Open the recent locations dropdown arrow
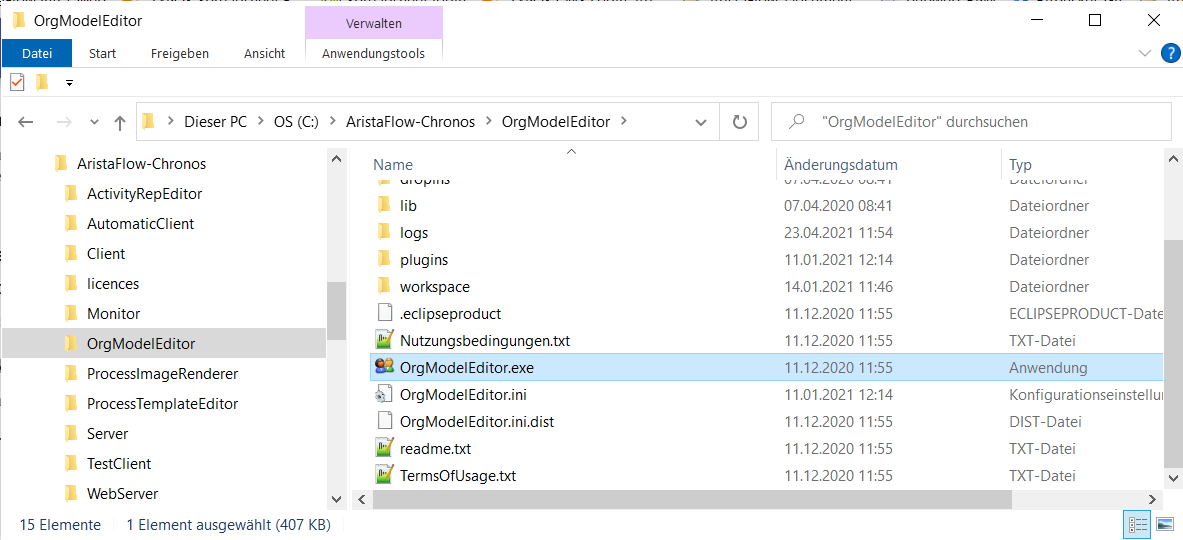Image resolution: width=1183 pixels, height=540 pixels. (94, 122)
